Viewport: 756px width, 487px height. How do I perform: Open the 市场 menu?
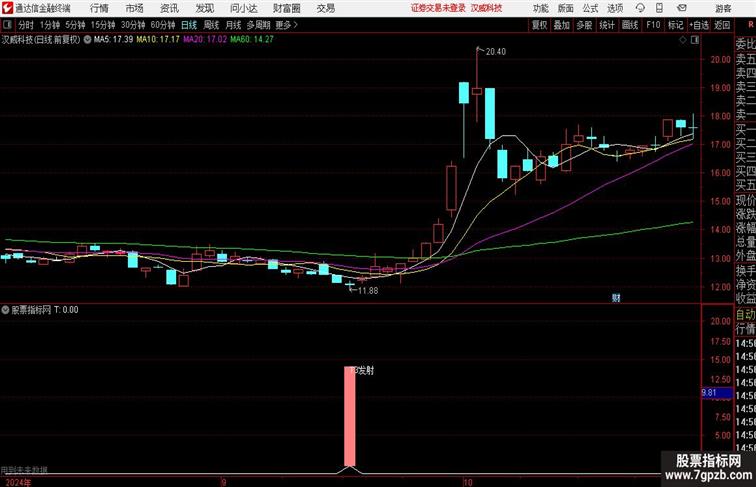134,8
